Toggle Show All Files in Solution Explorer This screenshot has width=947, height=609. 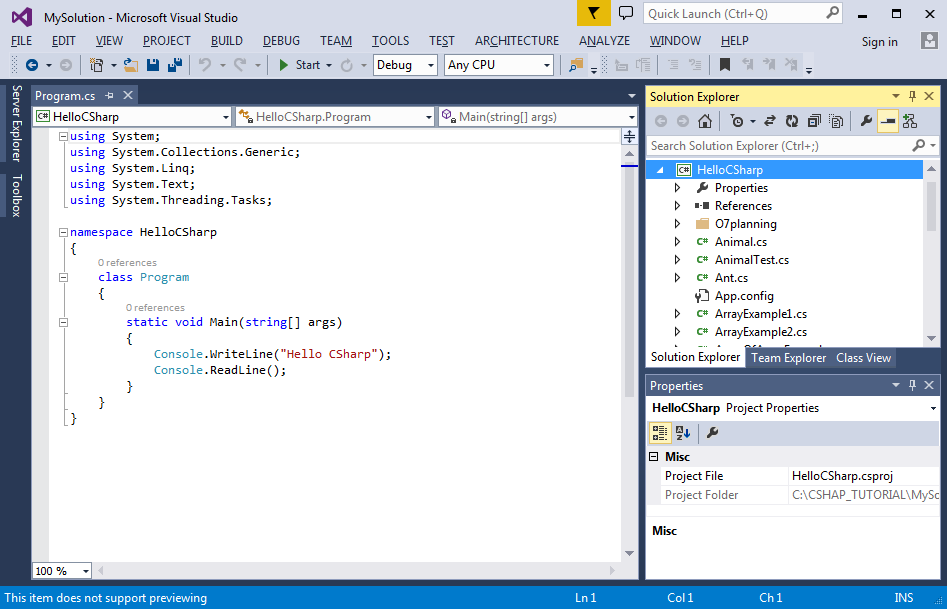click(836, 121)
